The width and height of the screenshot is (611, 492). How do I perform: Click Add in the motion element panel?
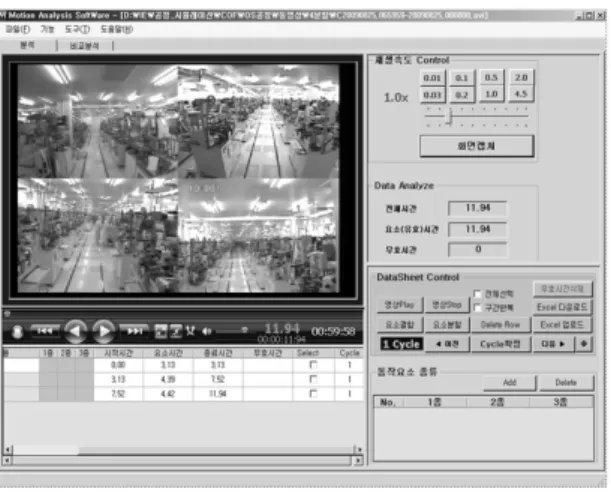click(x=510, y=383)
